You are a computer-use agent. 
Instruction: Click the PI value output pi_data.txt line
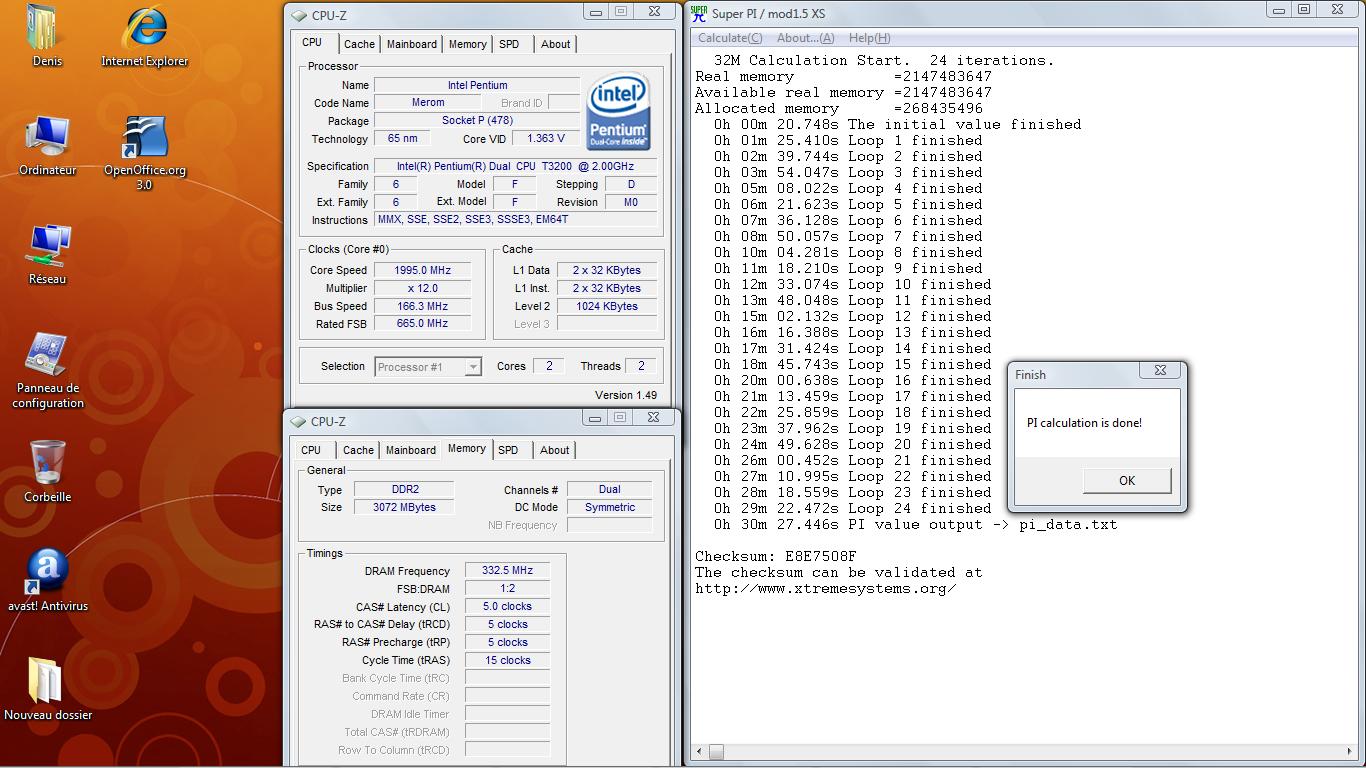(916, 524)
